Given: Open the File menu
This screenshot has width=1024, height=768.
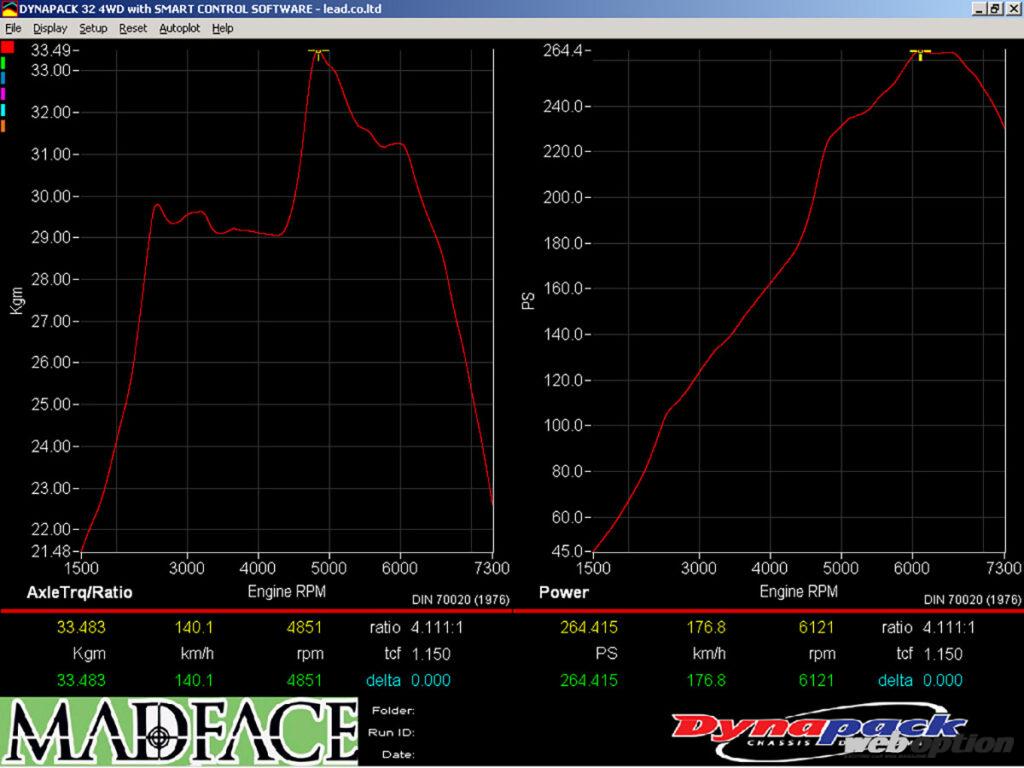Looking at the screenshot, I should point(13,28).
